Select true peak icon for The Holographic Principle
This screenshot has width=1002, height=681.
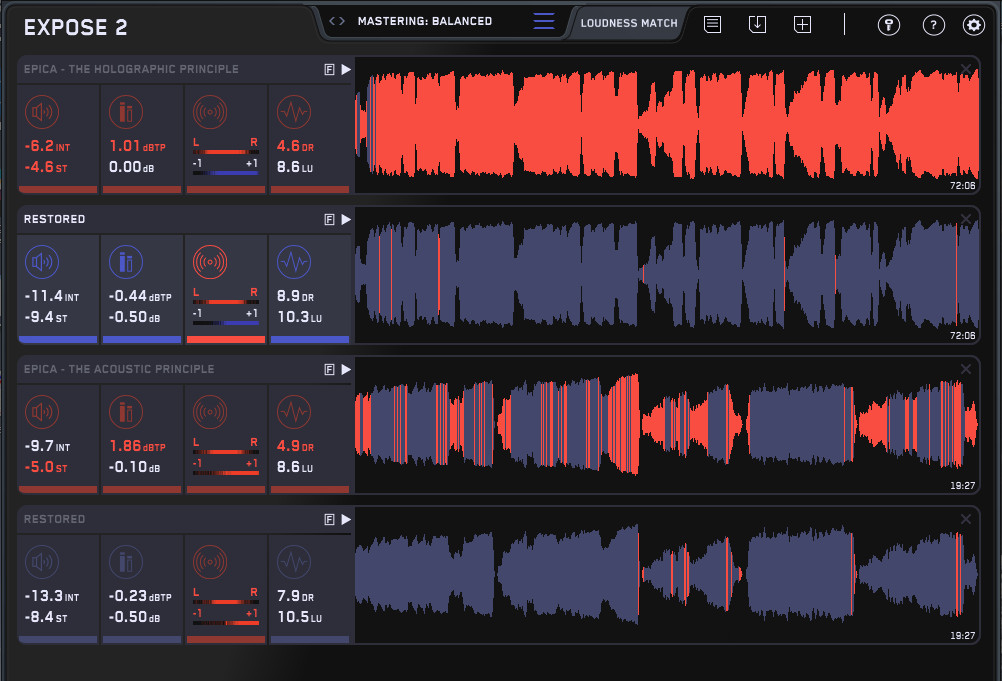(x=126, y=112)
